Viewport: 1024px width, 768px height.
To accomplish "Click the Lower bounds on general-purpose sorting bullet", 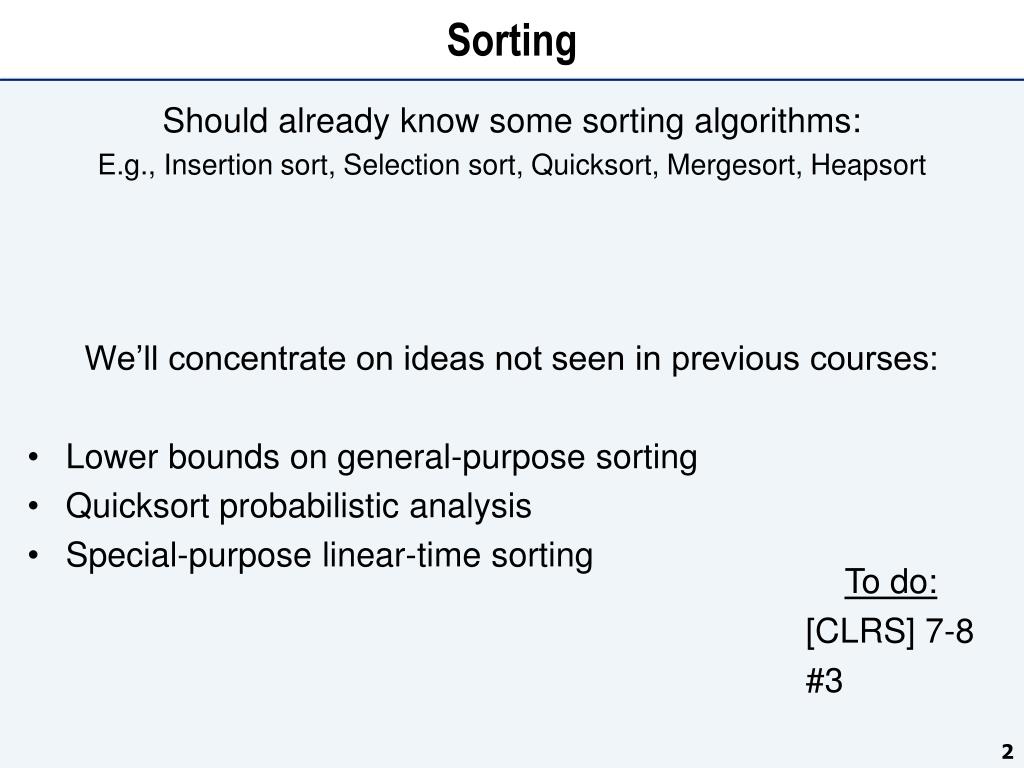I will point(381,456).
